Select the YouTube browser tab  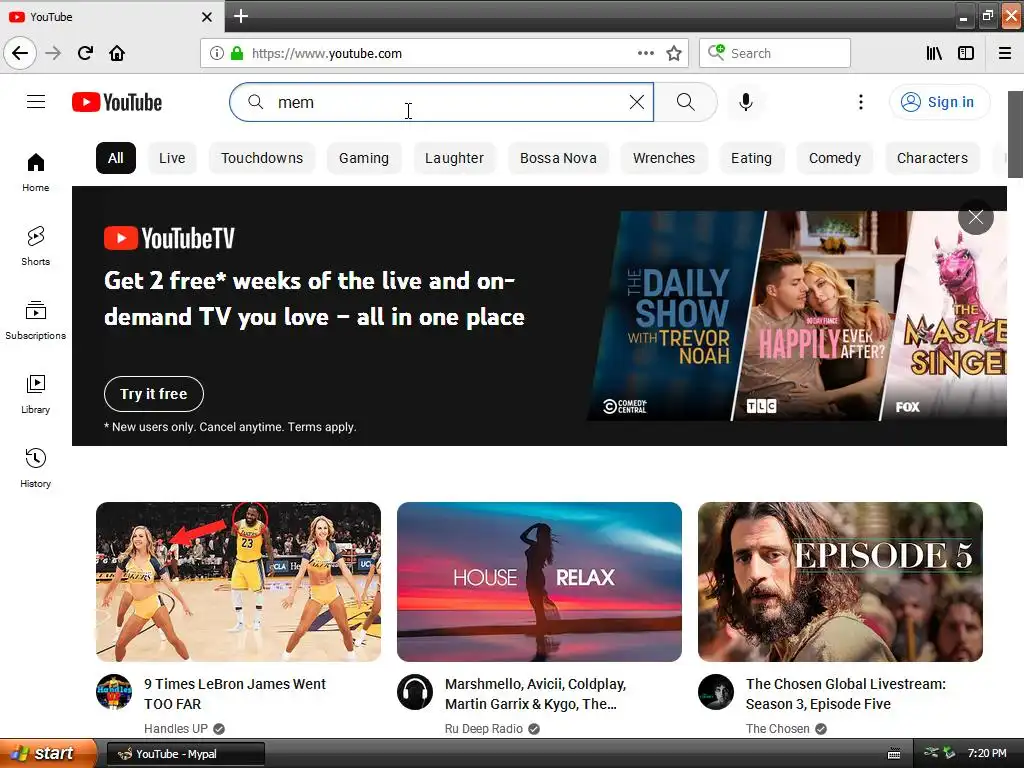pos(112,17)
